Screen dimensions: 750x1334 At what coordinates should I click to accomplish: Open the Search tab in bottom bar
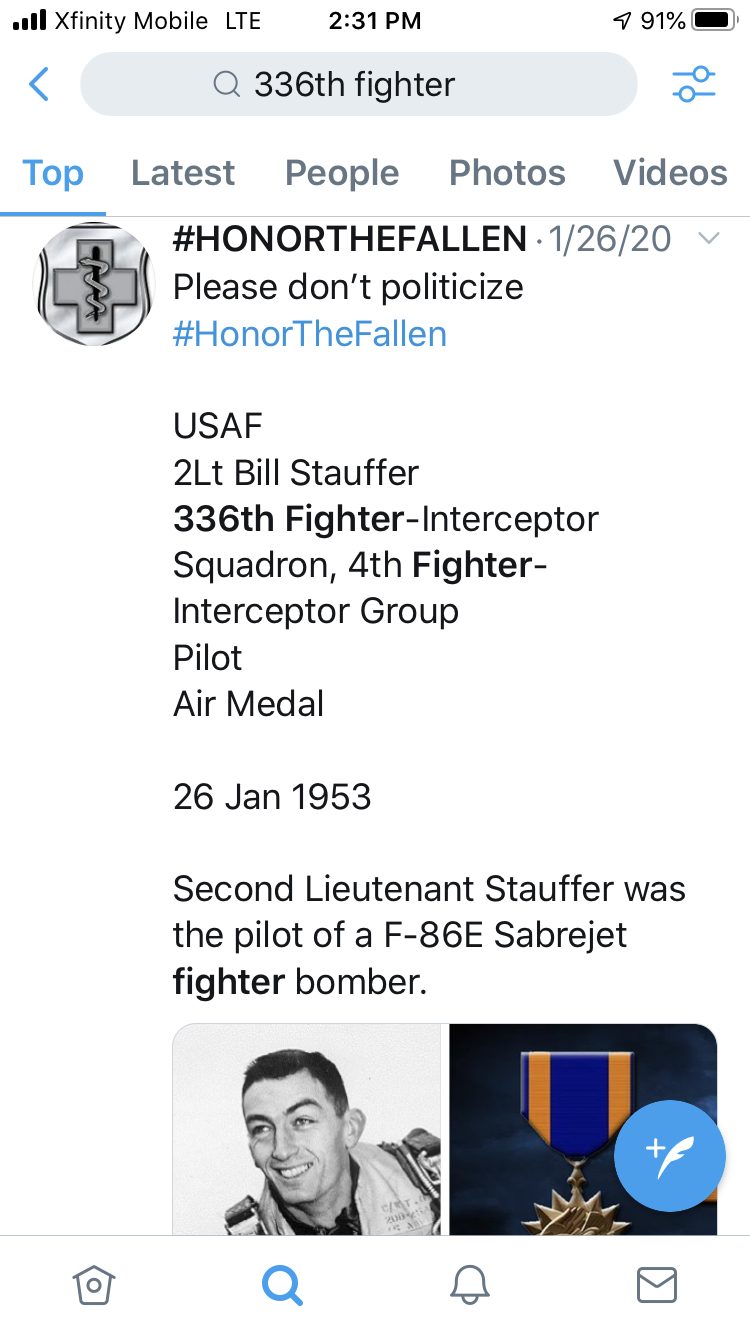[282, 1284]
